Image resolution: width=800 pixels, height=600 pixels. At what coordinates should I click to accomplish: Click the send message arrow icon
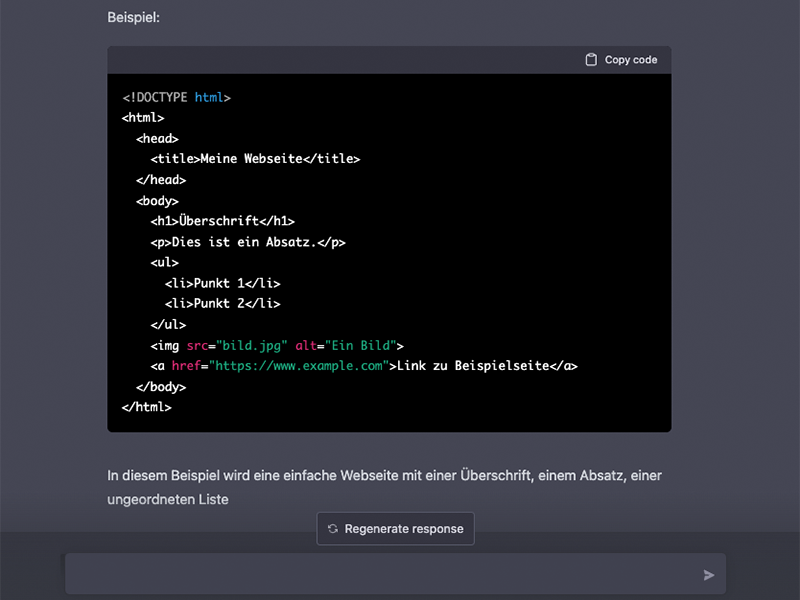tap(708, 574)
